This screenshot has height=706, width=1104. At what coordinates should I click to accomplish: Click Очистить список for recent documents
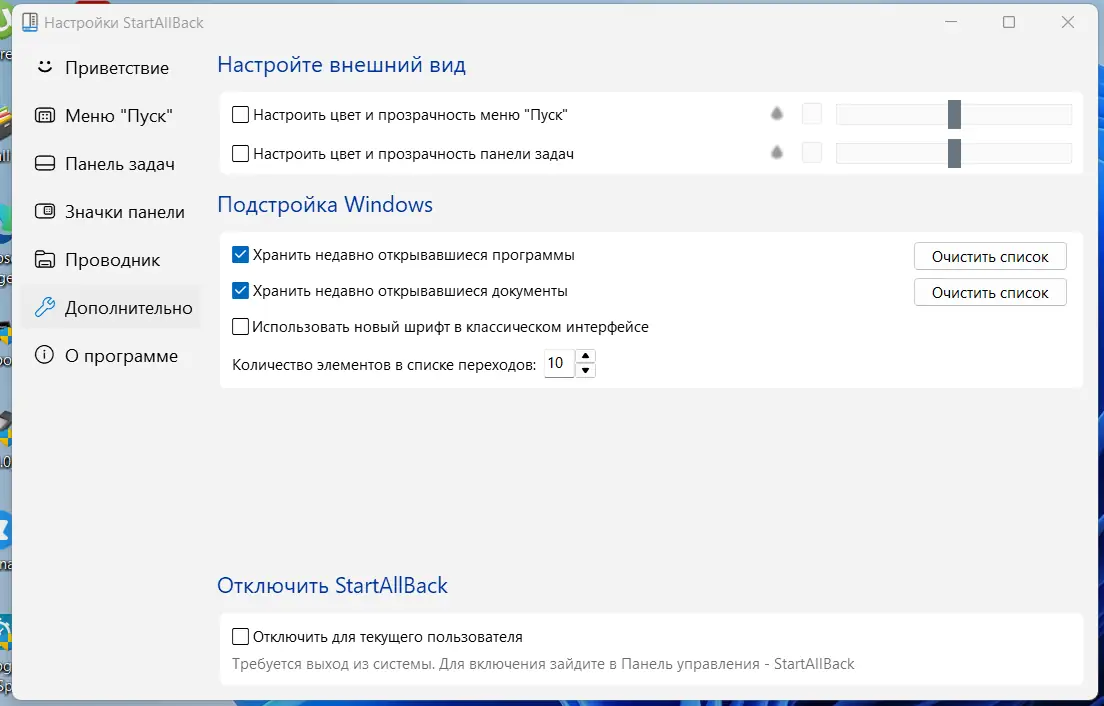(x=990, y=293)
